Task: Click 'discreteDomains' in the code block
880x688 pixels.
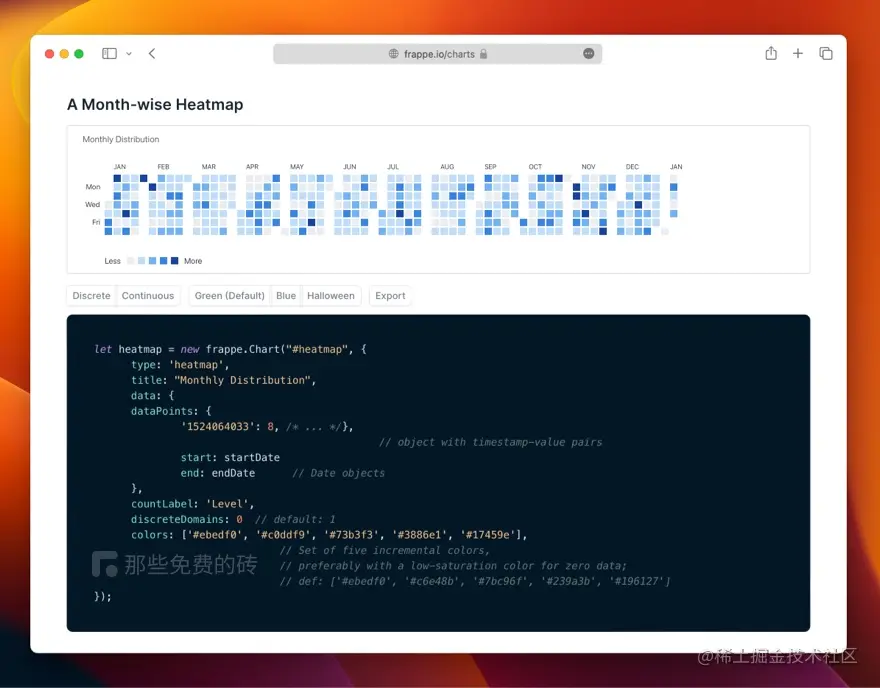Action: point(177,519)
